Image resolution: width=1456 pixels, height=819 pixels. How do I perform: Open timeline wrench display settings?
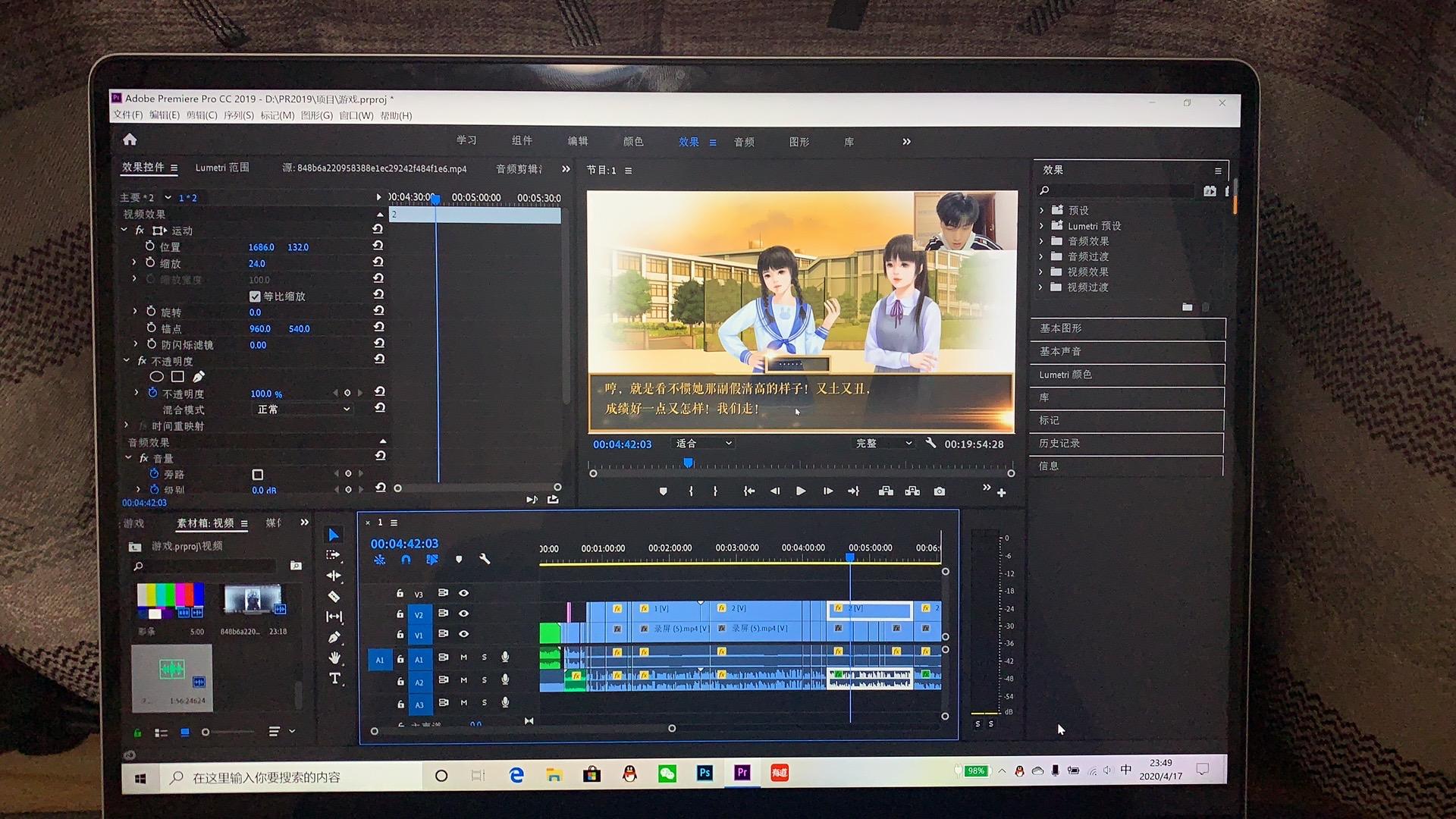click(485, 560)
